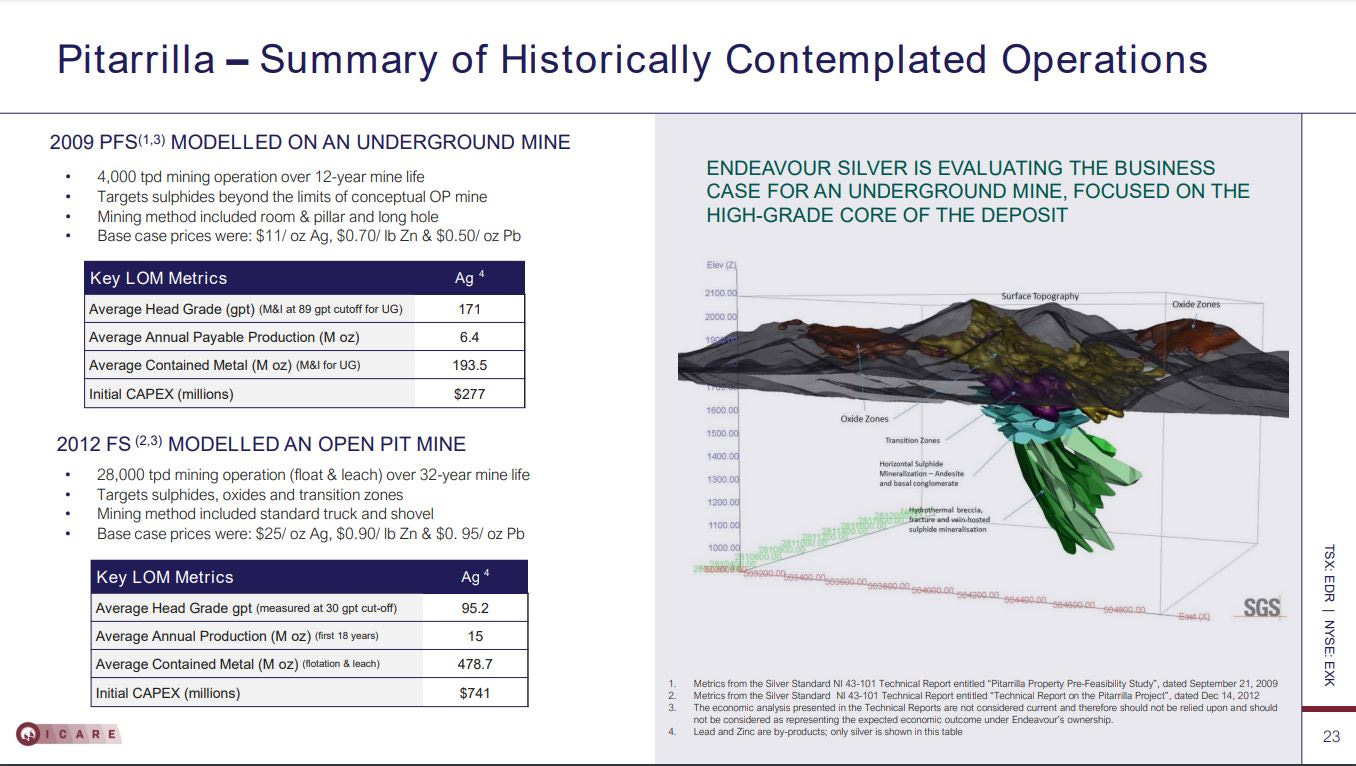Click the 'ENDEAVOUR SILVER IS EVALUATING' green heading
Image resolution: width=1356 pixels, height=766 pixels.
point(977,191)
